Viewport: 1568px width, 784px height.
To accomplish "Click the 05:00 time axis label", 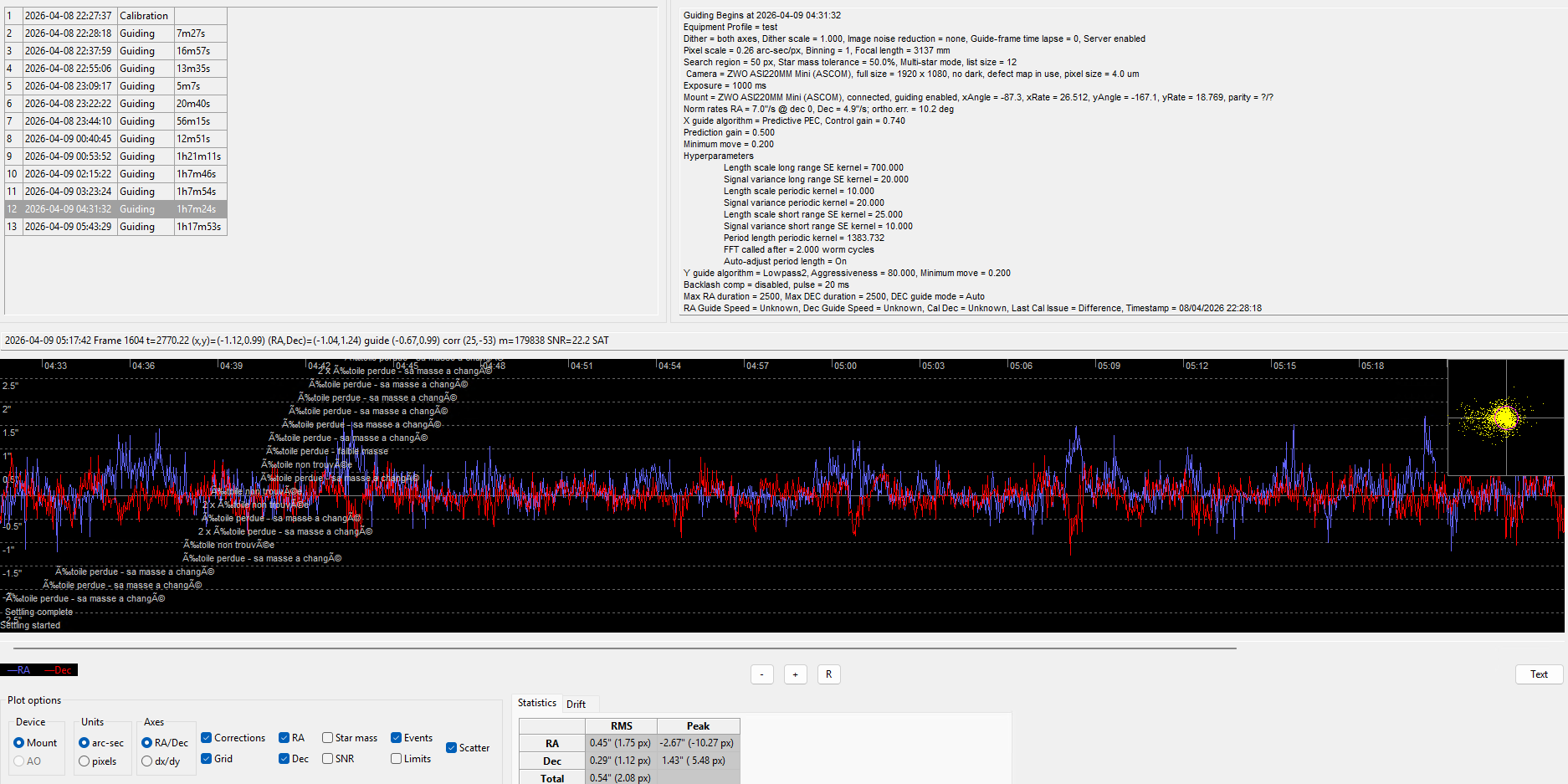I will pyautogui.click(x=845, y=366).
